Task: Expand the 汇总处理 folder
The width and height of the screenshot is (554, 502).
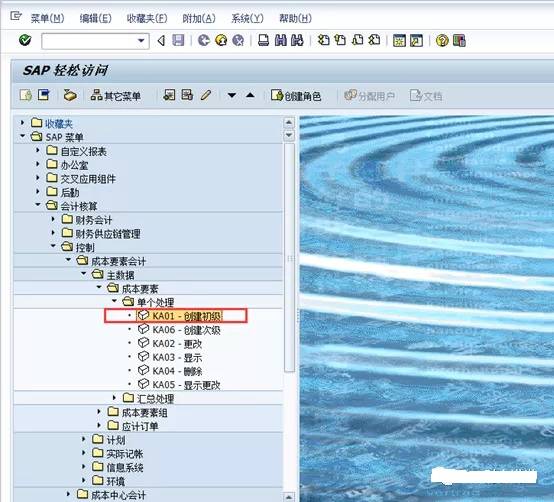Action: (x=114, y=398)
